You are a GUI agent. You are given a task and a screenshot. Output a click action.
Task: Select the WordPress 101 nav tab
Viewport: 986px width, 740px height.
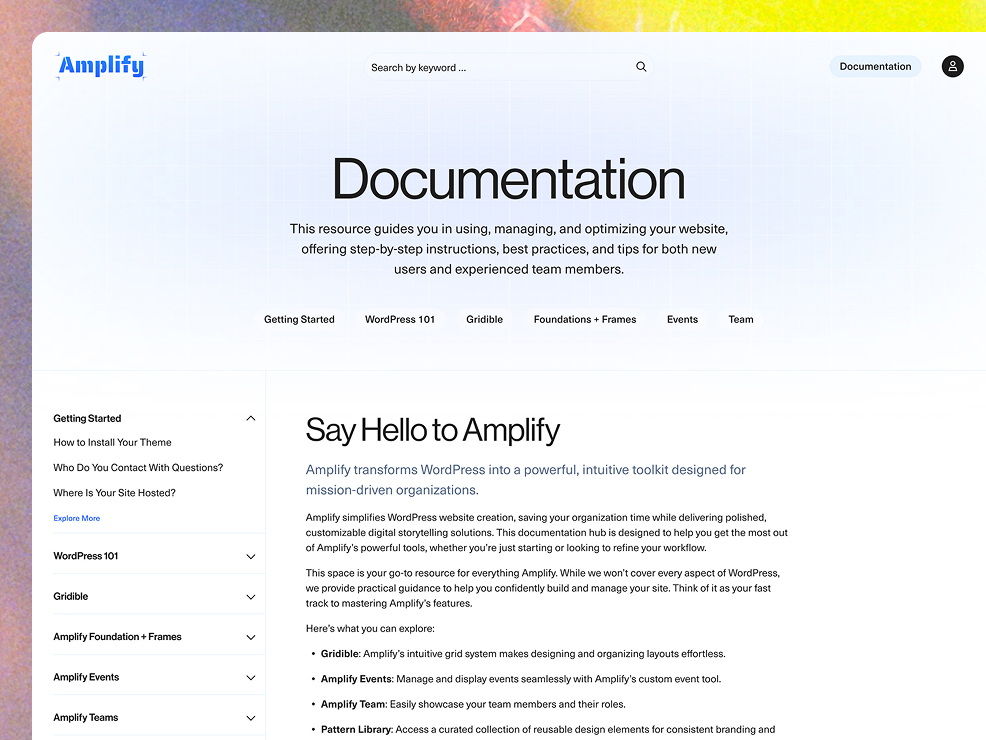(x=400, y=320)
